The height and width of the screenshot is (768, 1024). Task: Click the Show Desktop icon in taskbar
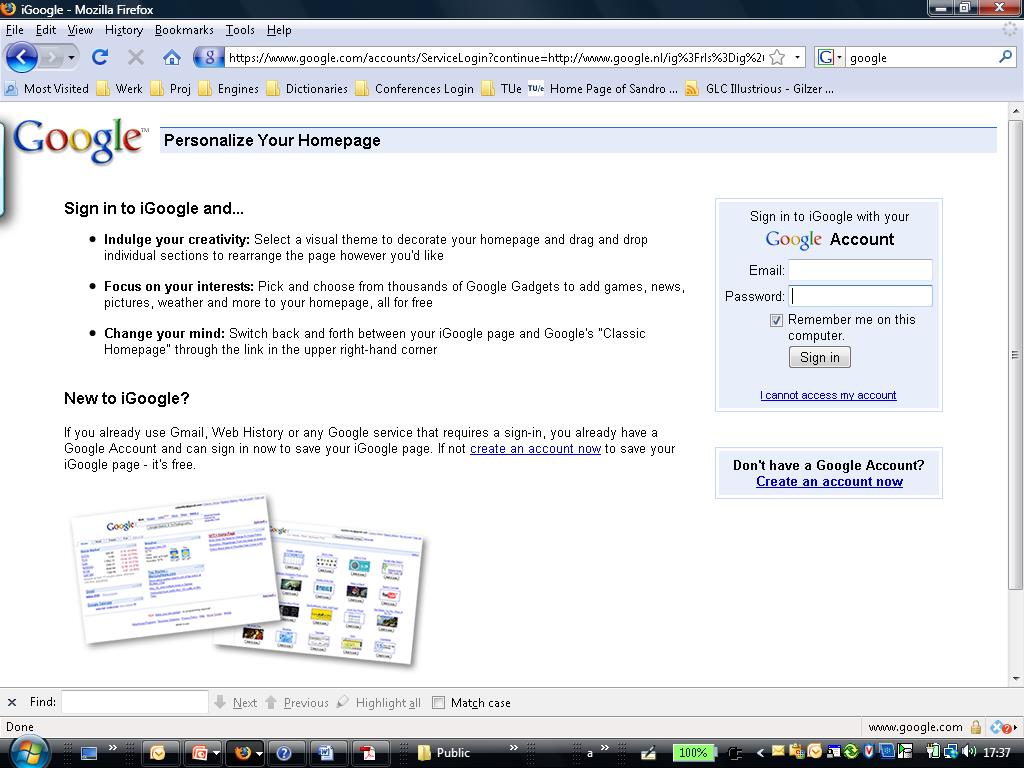coord(89,753)
